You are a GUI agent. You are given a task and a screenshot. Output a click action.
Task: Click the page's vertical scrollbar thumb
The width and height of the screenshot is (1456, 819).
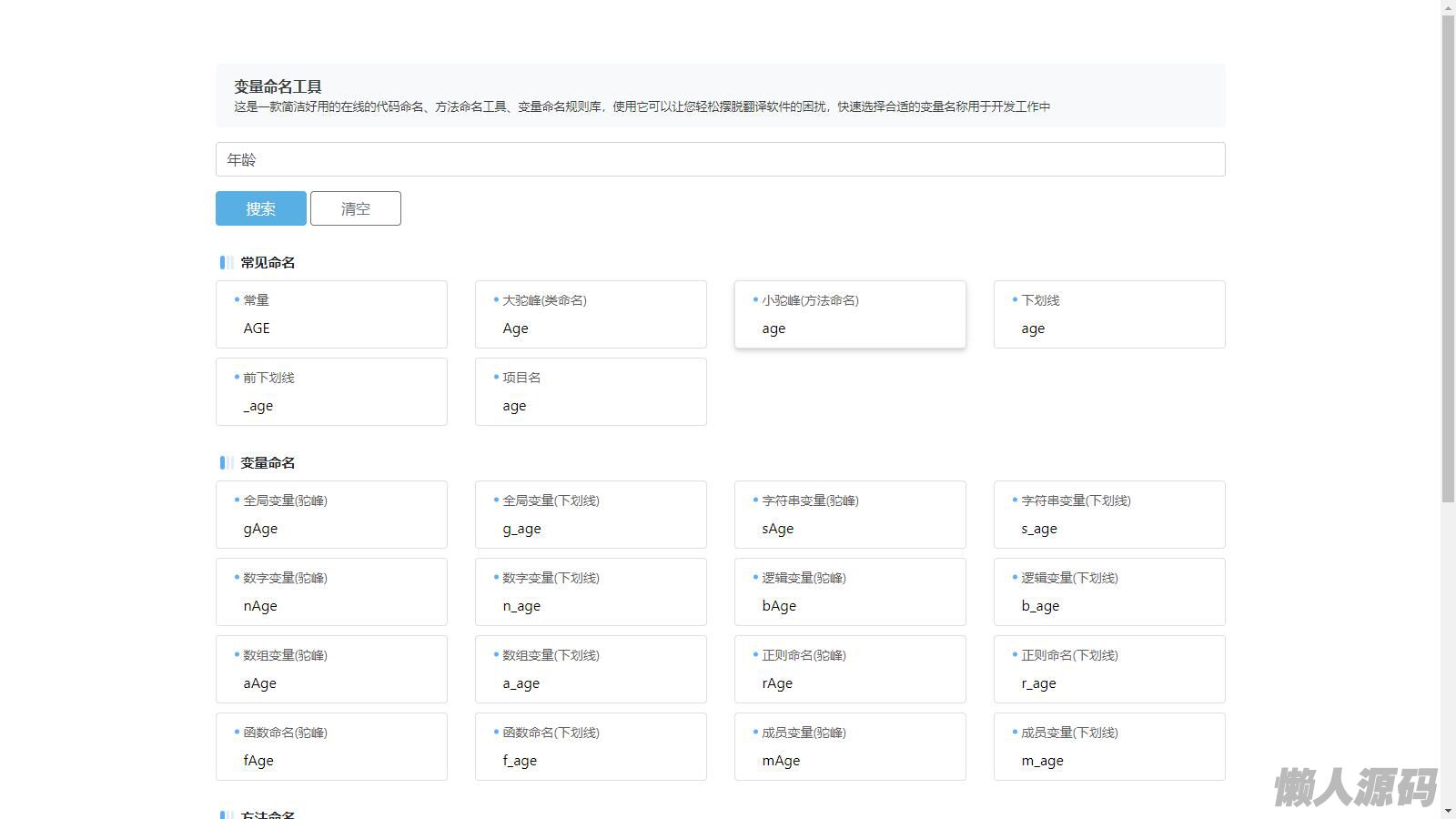1448,255
